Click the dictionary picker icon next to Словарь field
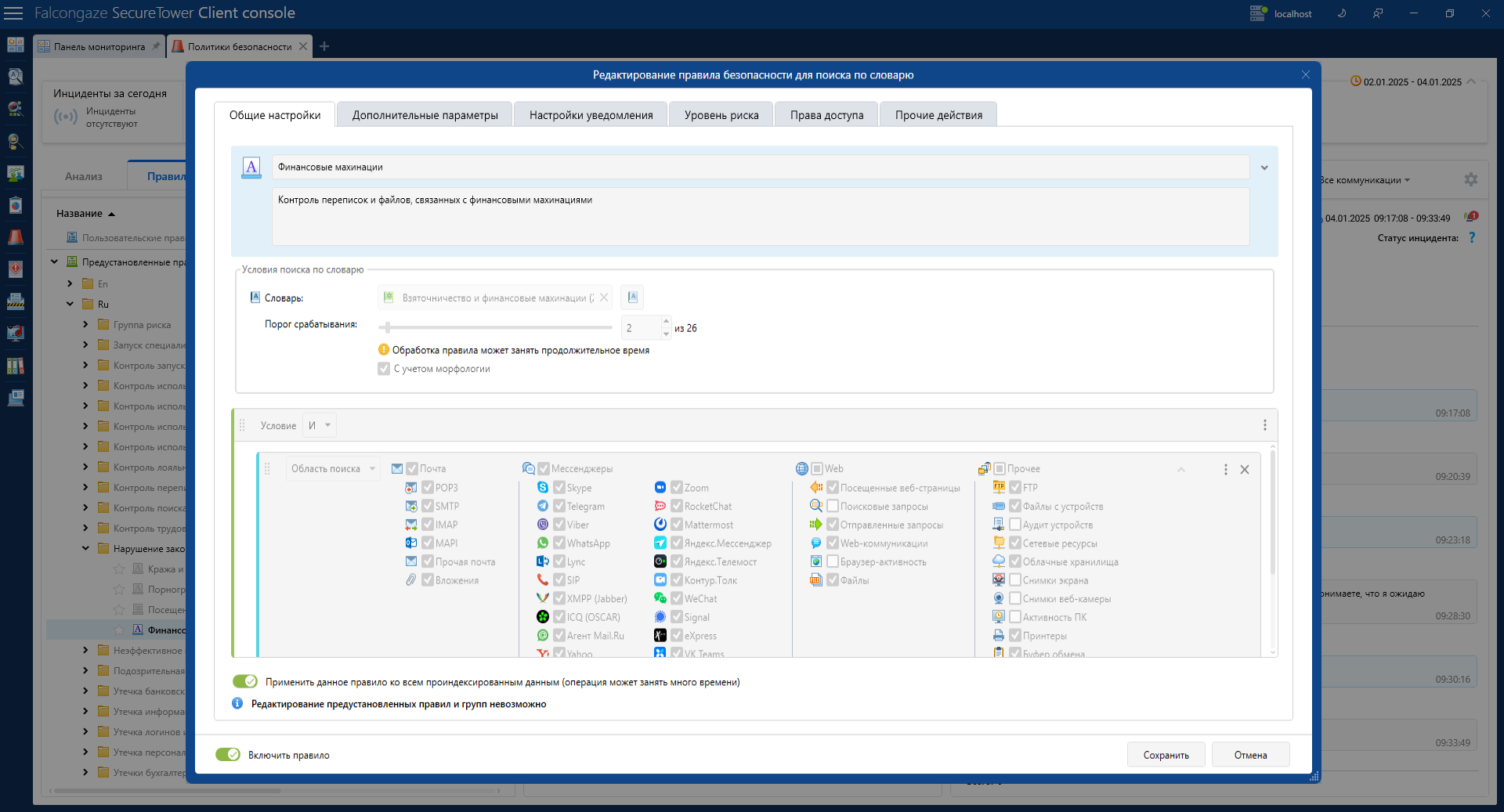 click(x=632, y=298)
